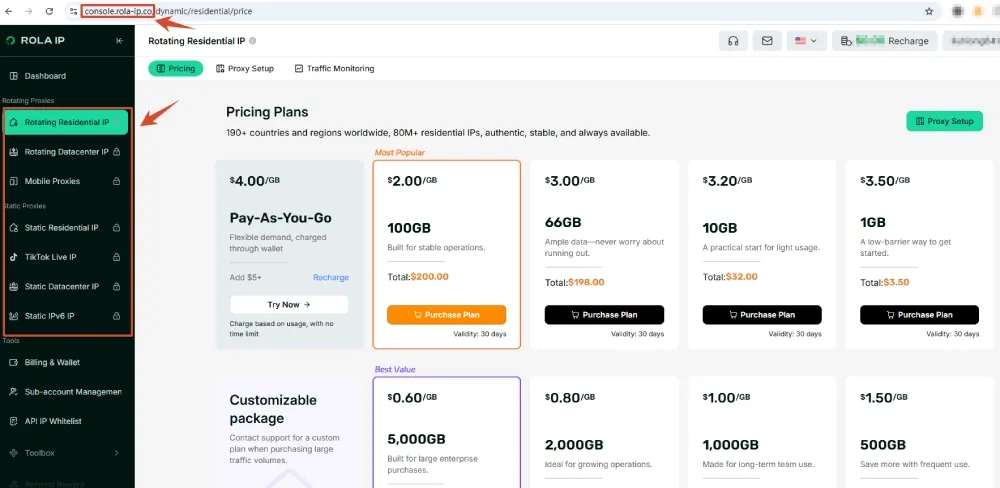1000x488 pixels.
Task: Switch to Traffic Monitoring tab
Action: (x=334, y=68)
